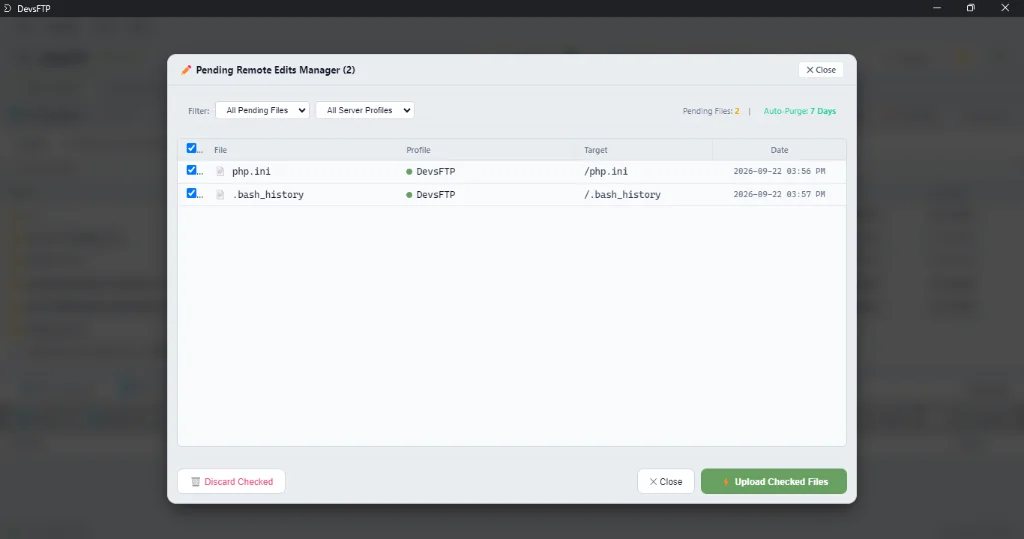The height and width of the screenshot is (539, 1024).
Task: Click Discard Checked button
Action: pos(231,482)
